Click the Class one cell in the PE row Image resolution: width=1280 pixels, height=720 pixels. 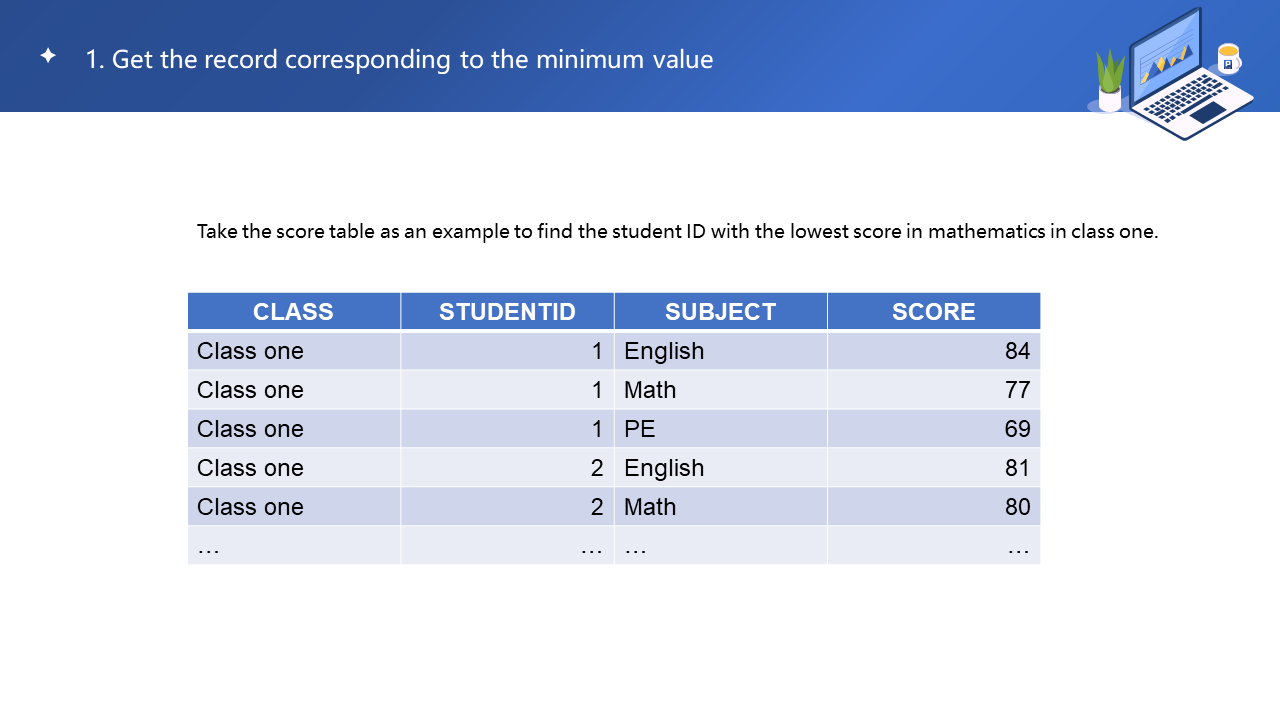[x=293, y=429]
